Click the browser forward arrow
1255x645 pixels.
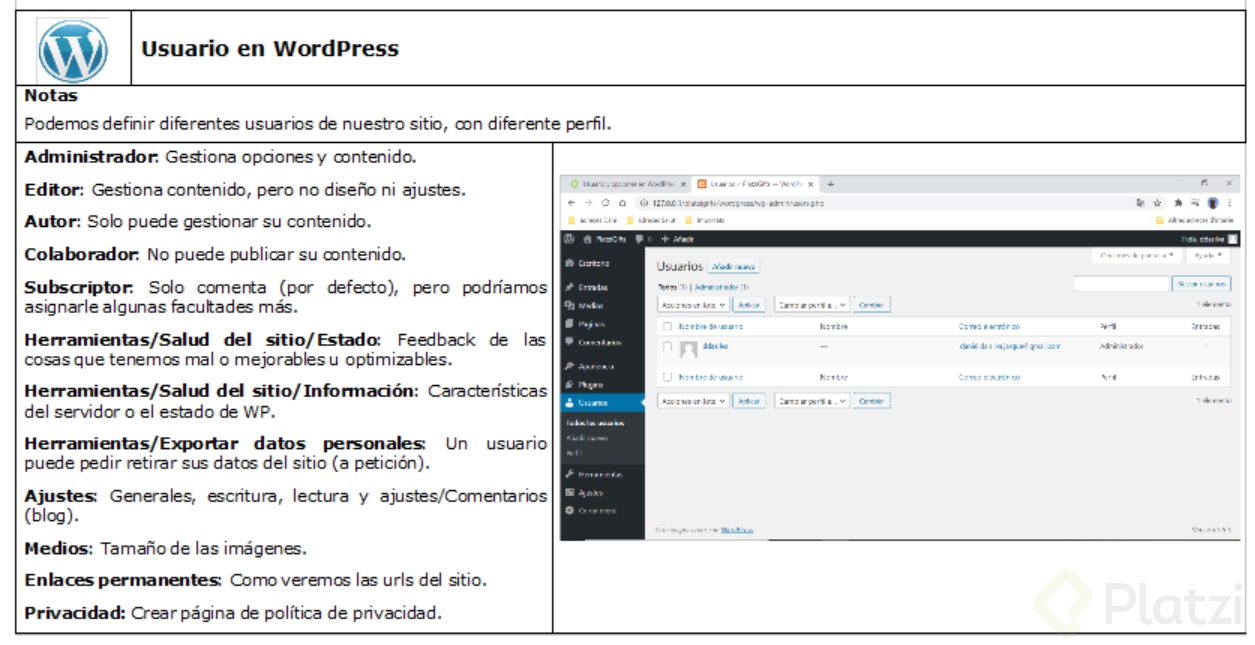[x=588, y=203]
